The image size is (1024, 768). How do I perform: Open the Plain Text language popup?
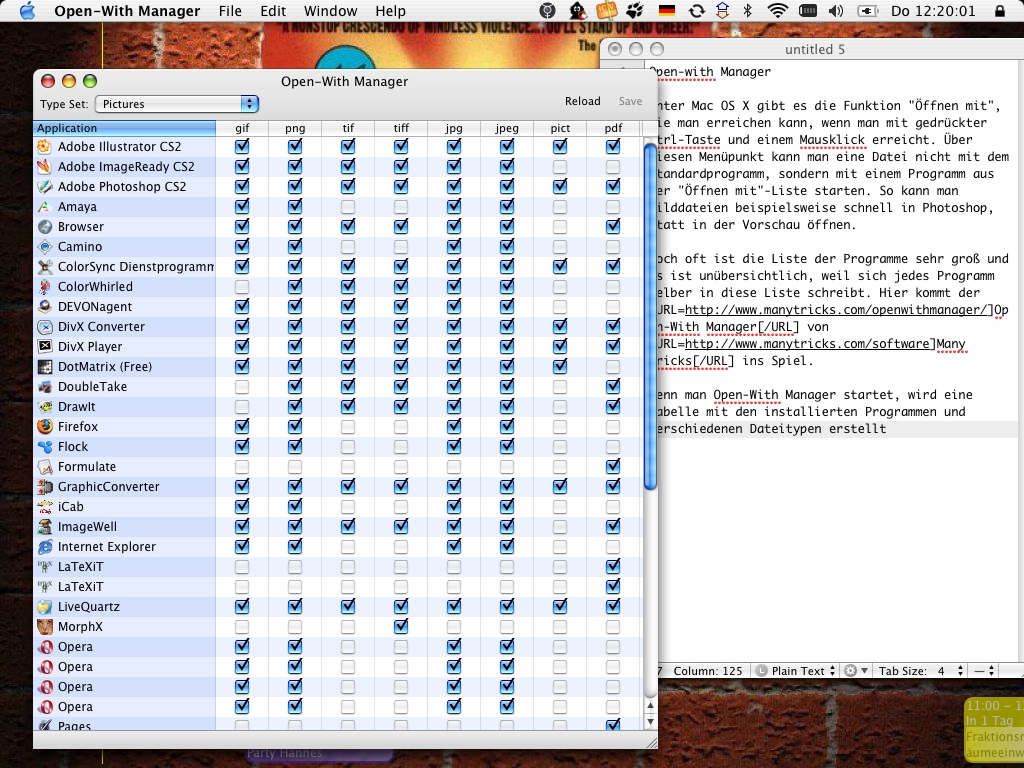(x=795, y=671)
